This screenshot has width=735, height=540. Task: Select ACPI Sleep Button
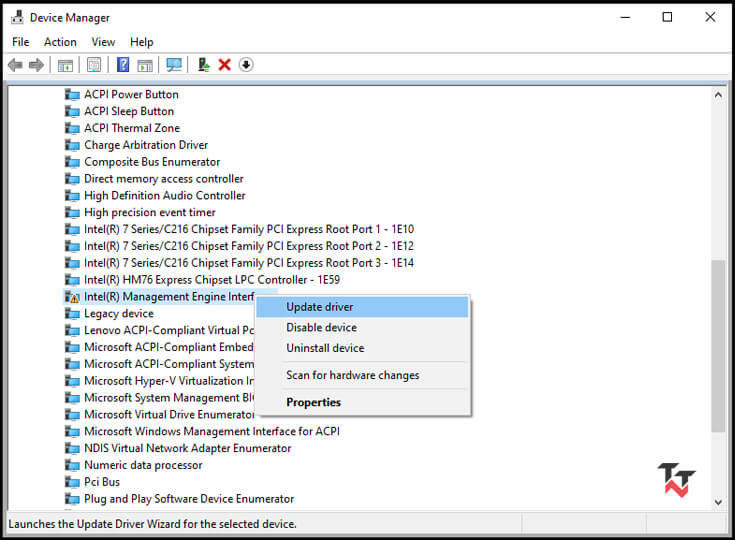[x=129, y=112]
